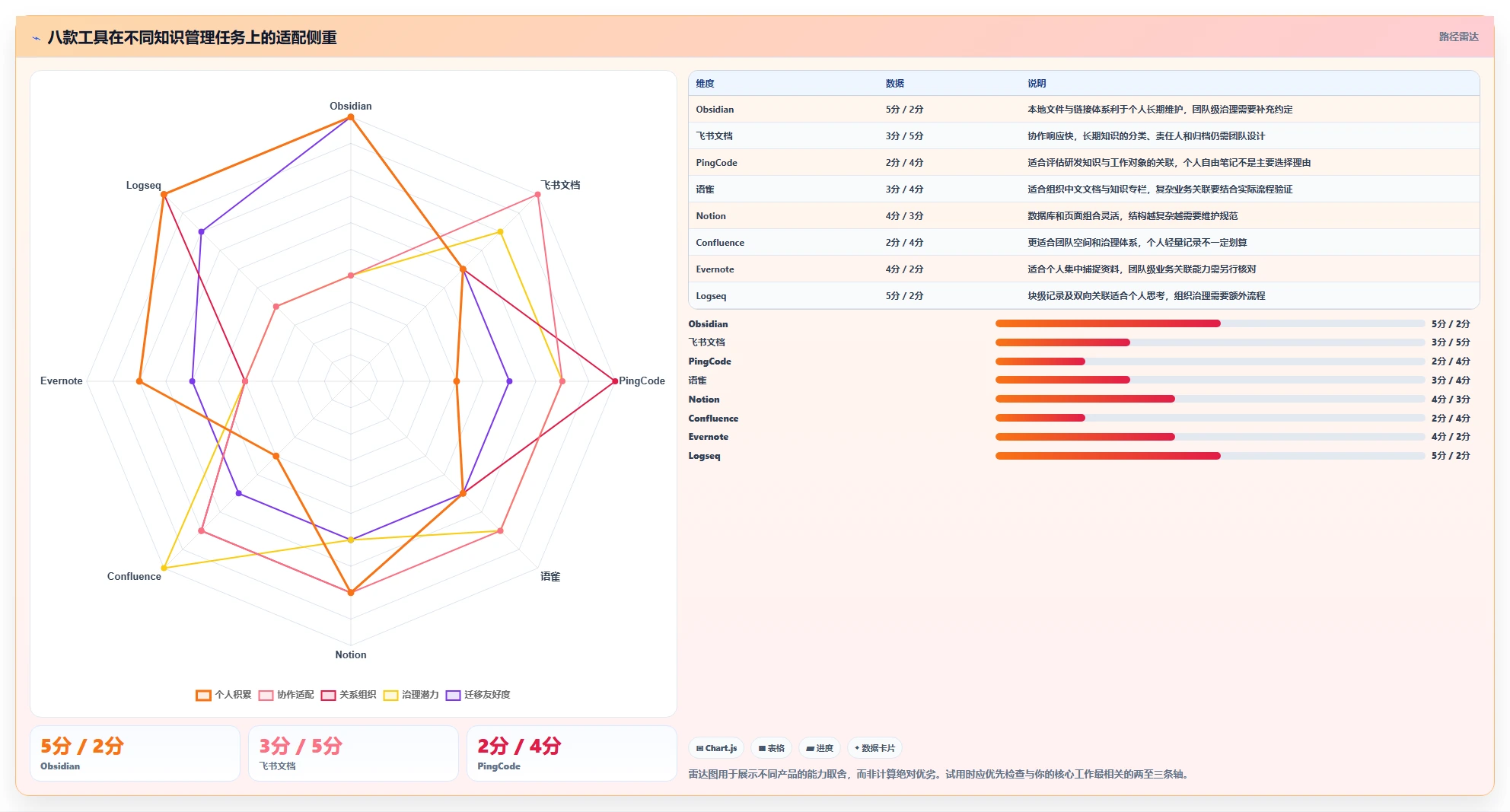Select the PingCode cell in the table
Viewport: 1510px width, 812px height.
click(x=716, y=163)
